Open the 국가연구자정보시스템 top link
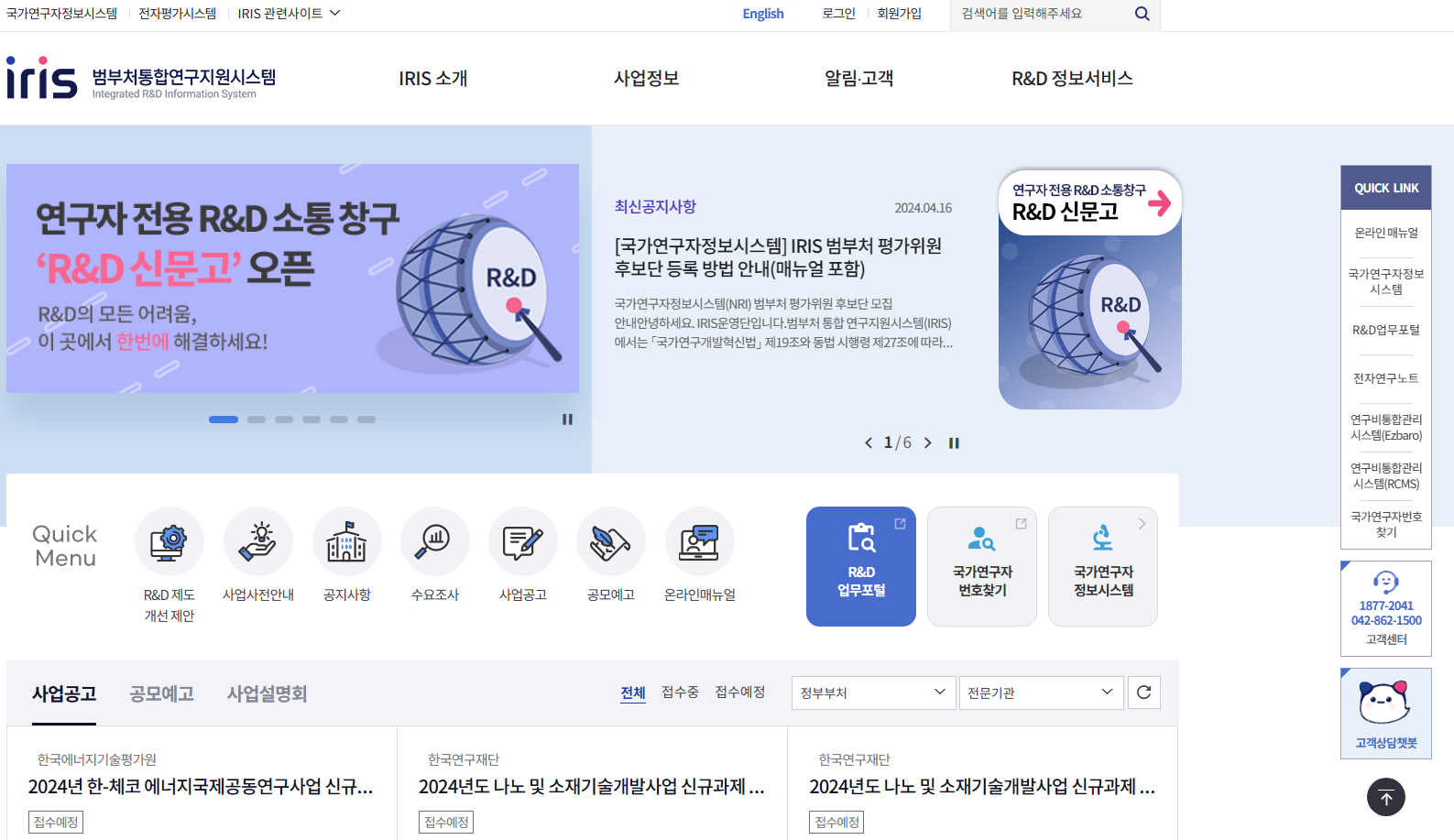Screen dimensions: 1454x840 pos(61,14)
